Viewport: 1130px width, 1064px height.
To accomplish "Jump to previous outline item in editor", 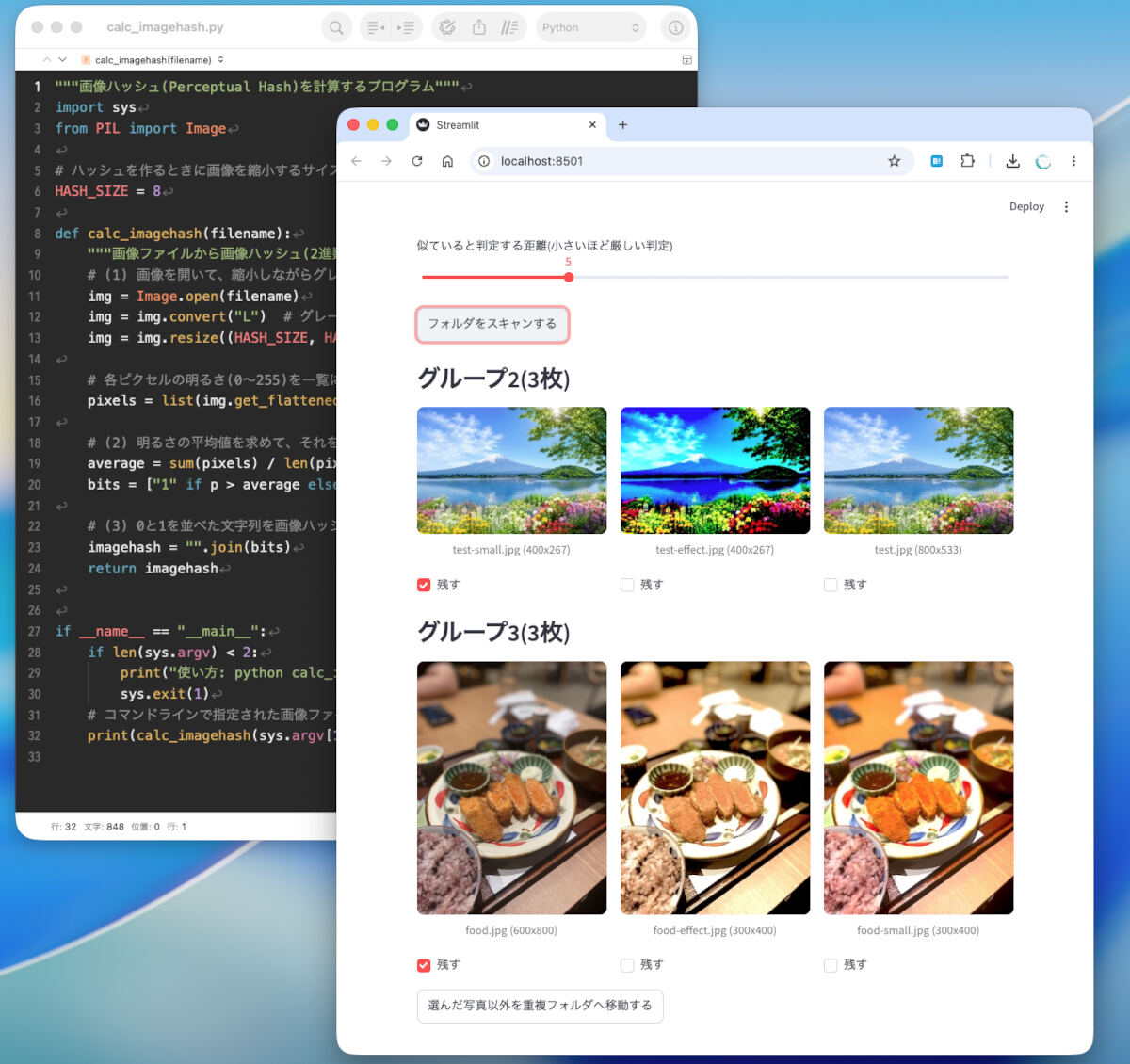I will tap(47, 59).
